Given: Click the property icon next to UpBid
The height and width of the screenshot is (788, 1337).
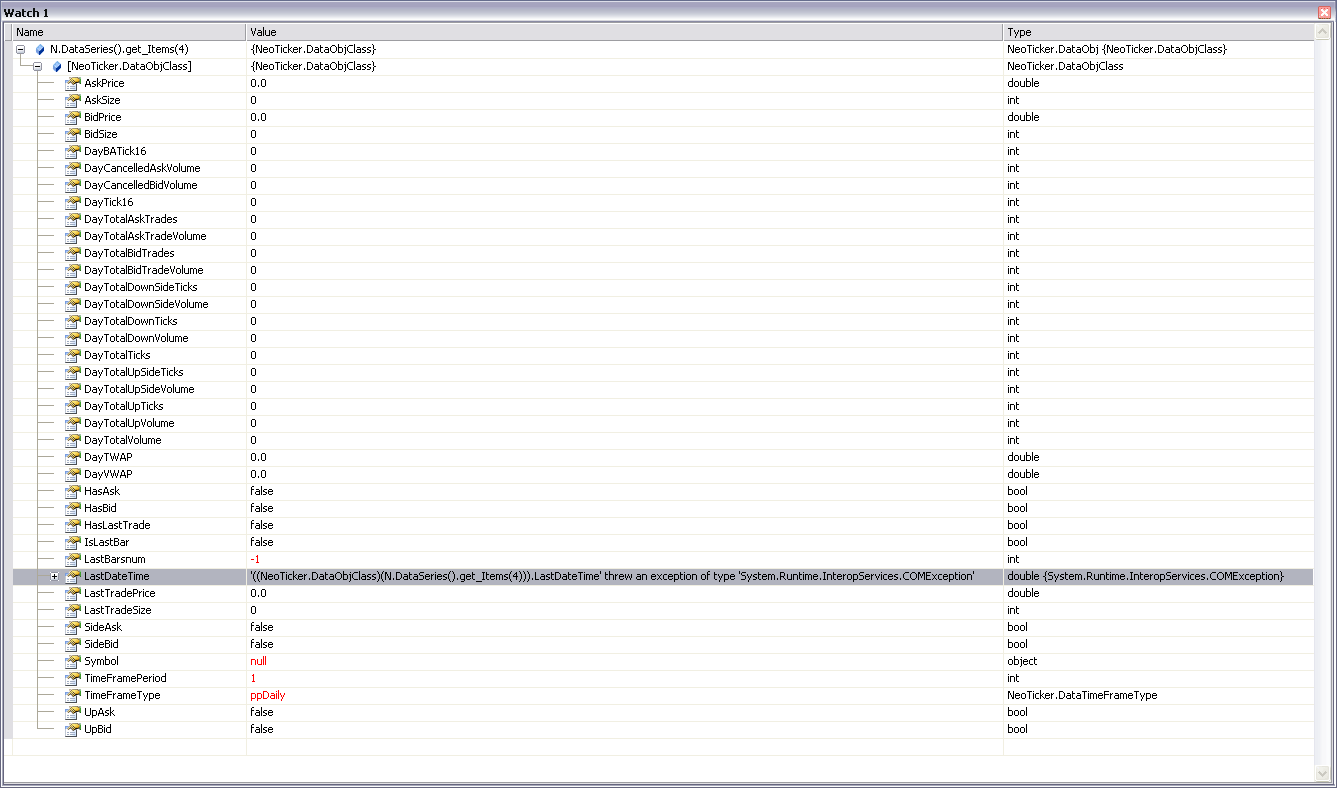Looking at the screenshot, I should pos(71,729).
